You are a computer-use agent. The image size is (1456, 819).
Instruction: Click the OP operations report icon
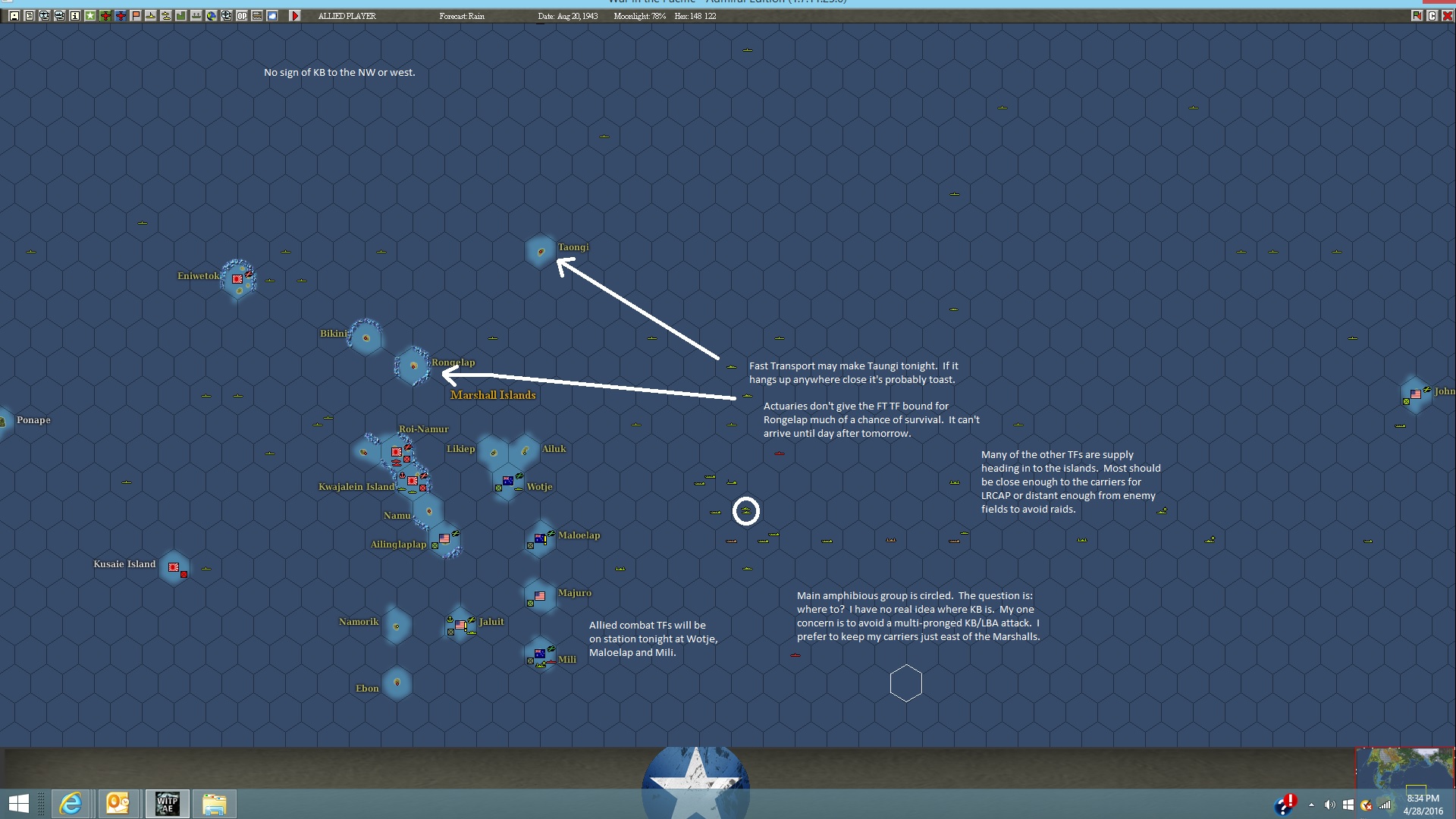[x=242, y=16]
